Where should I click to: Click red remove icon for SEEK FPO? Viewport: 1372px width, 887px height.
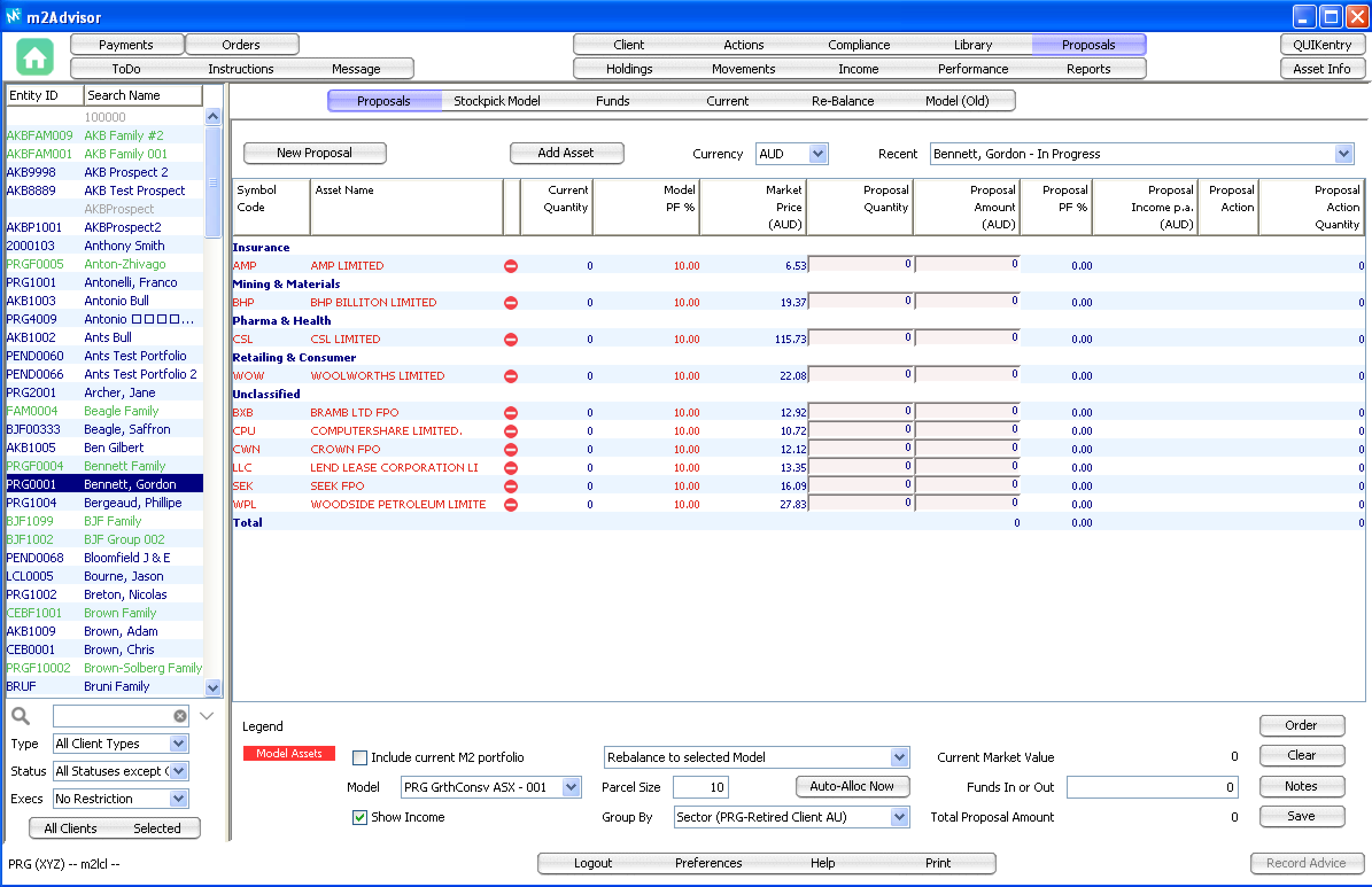(x=510, y=486)
